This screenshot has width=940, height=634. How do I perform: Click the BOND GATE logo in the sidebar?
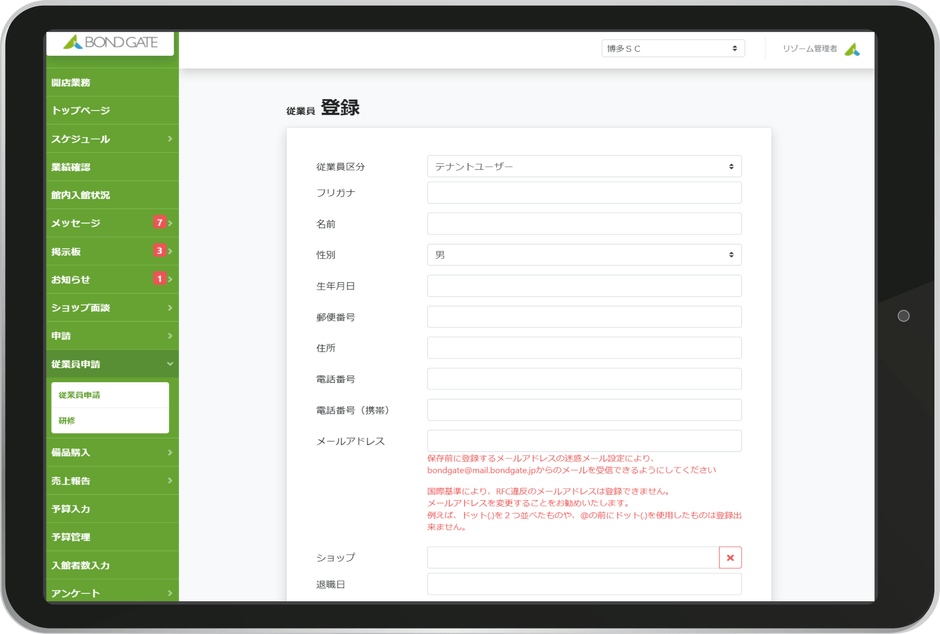tap(109, 44)
